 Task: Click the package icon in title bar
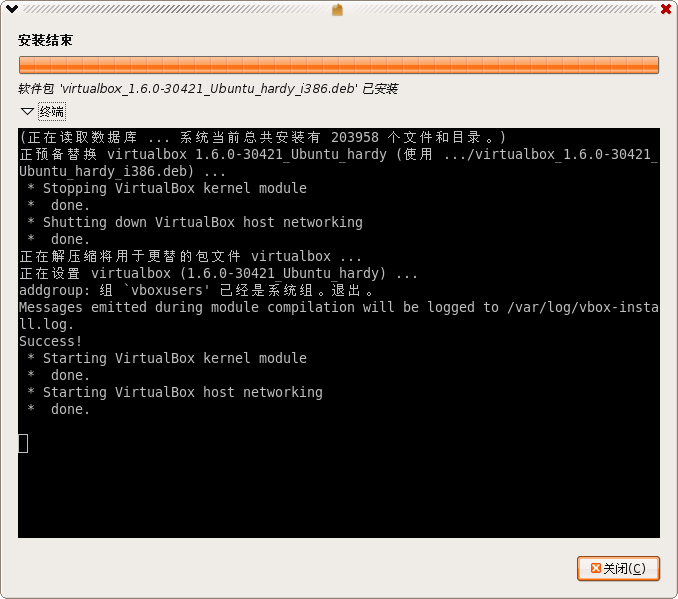tap(337, 9)
